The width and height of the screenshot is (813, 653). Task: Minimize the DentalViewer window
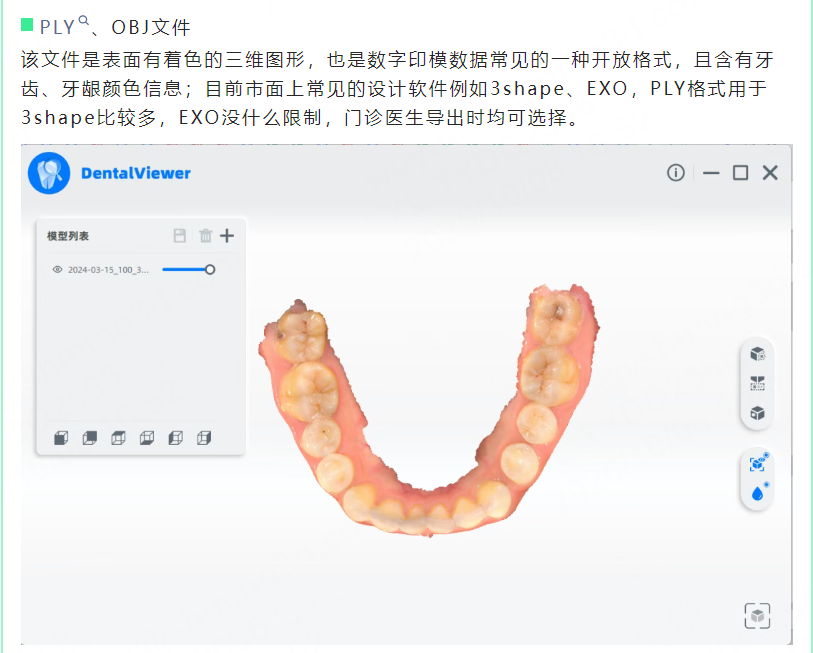[x=711, y=173]
